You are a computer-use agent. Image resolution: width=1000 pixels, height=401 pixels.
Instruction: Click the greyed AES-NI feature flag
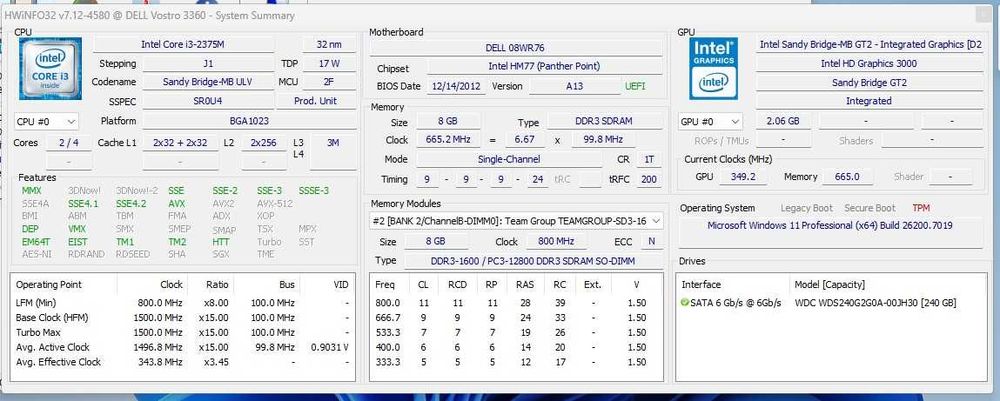coord(36,254)
